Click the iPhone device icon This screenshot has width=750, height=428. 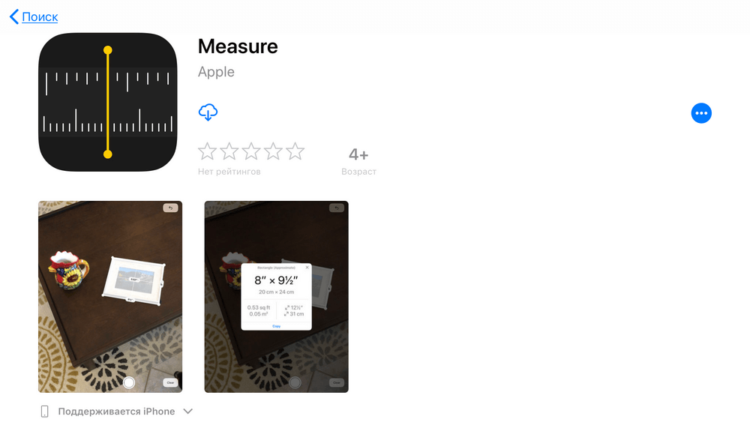(44, 411)
